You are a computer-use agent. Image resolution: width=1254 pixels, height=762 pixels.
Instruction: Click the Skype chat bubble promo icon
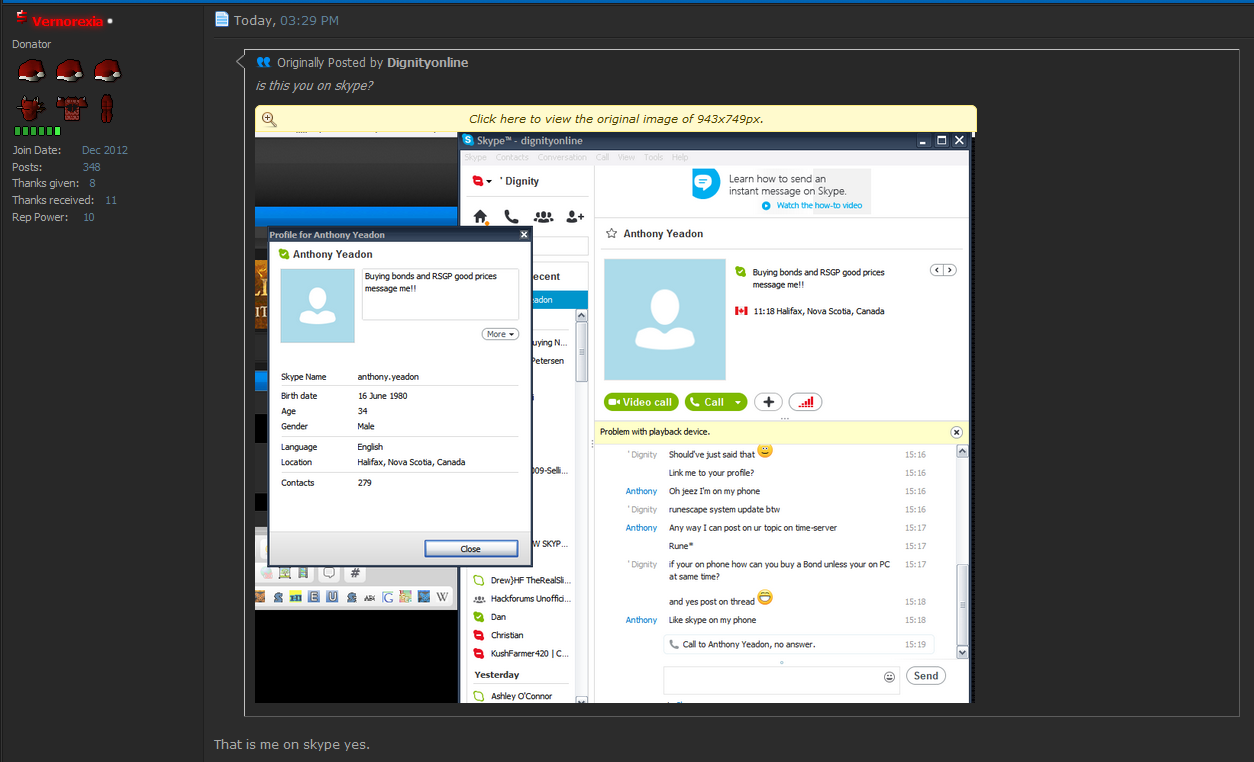tap(706, 183)
